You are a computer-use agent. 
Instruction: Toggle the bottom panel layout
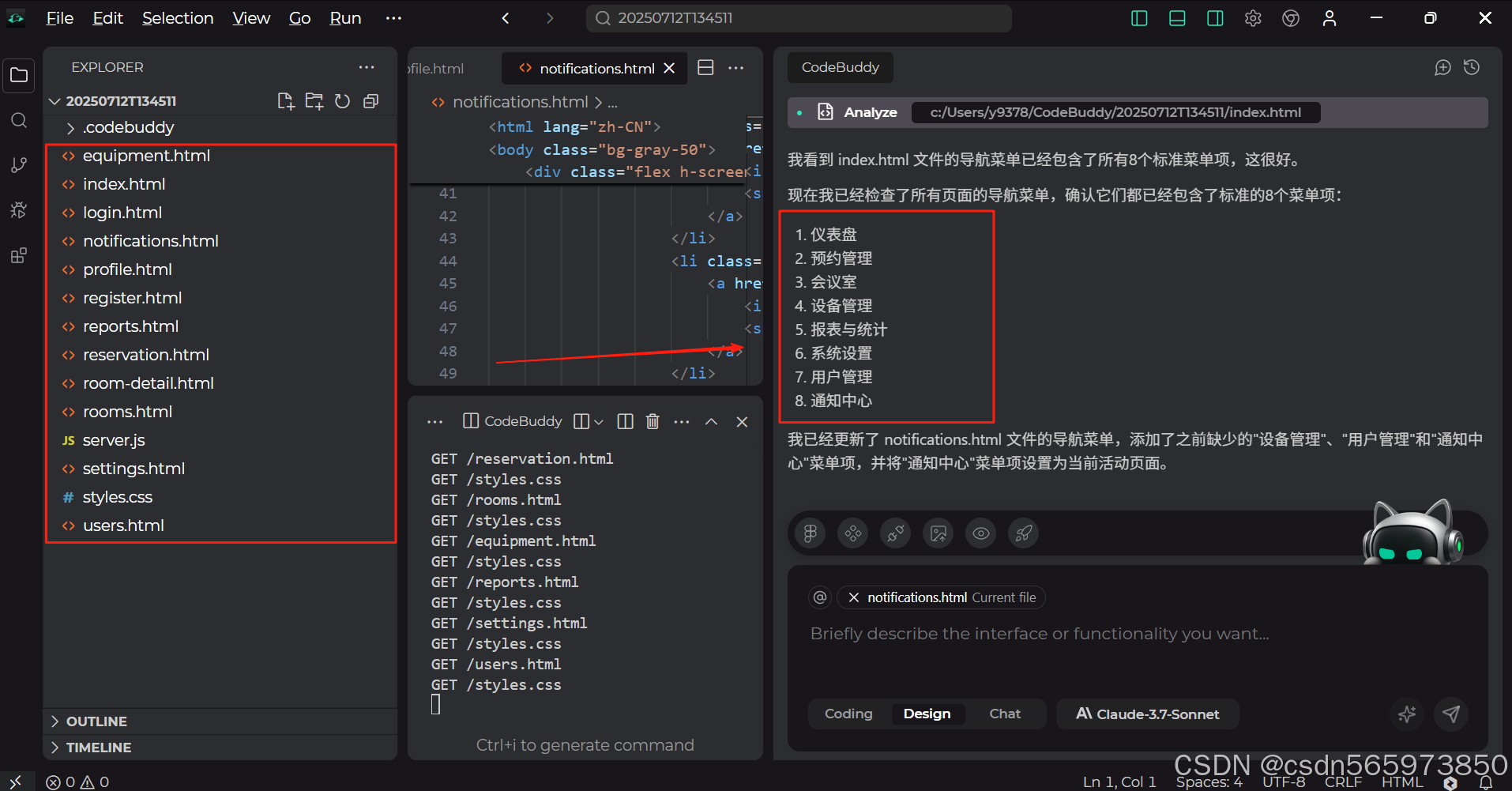tap(1177, 18)
